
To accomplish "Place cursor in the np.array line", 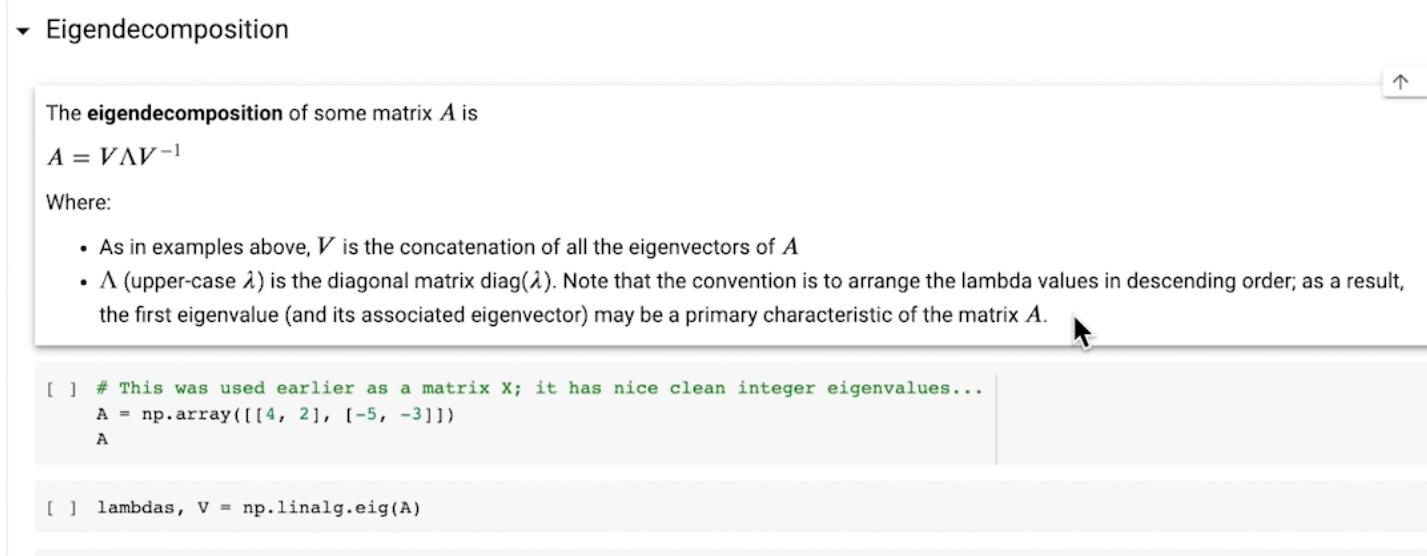I will (275, 414).
